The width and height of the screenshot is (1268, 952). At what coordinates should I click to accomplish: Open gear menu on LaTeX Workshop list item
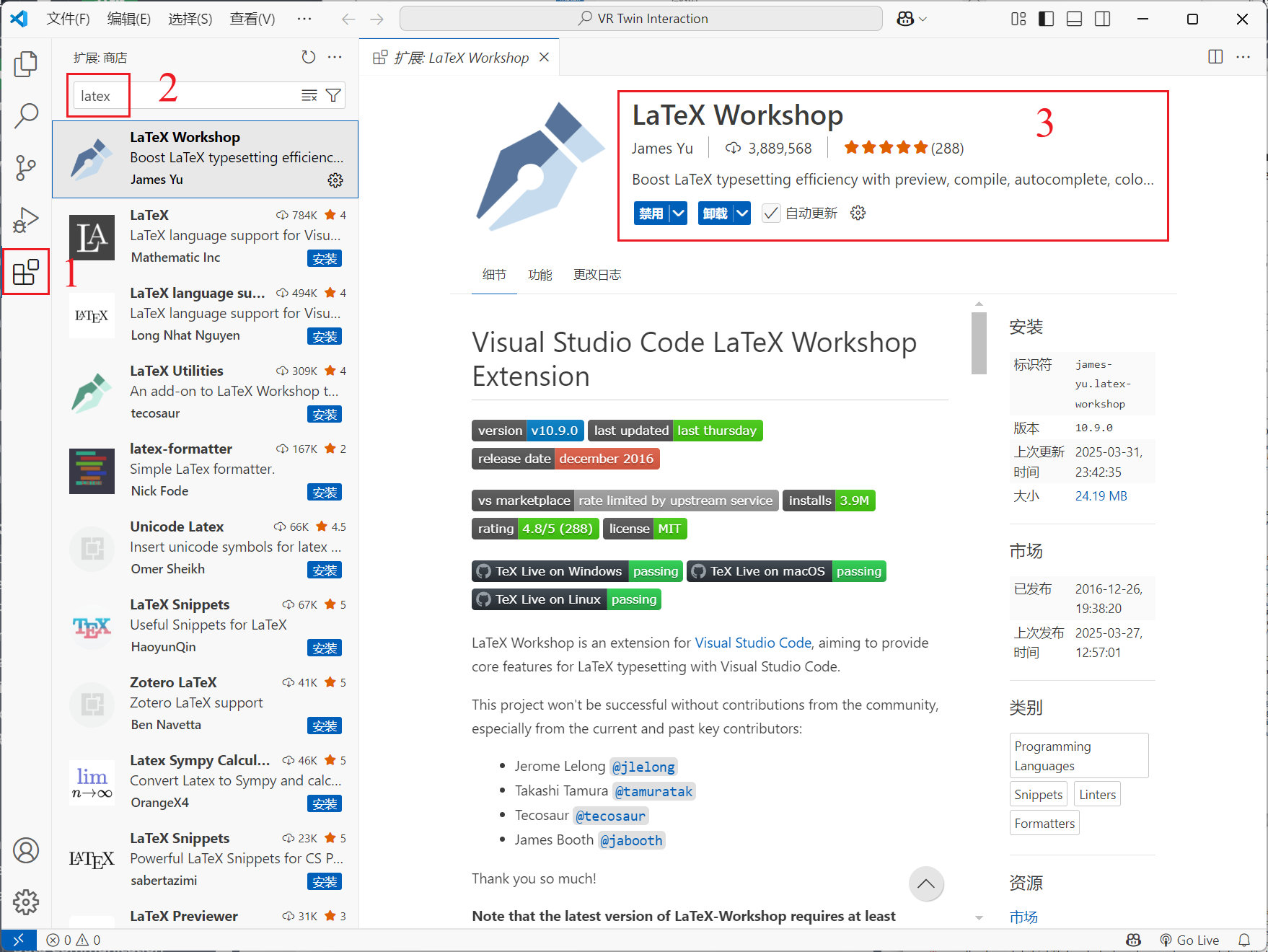335,180
